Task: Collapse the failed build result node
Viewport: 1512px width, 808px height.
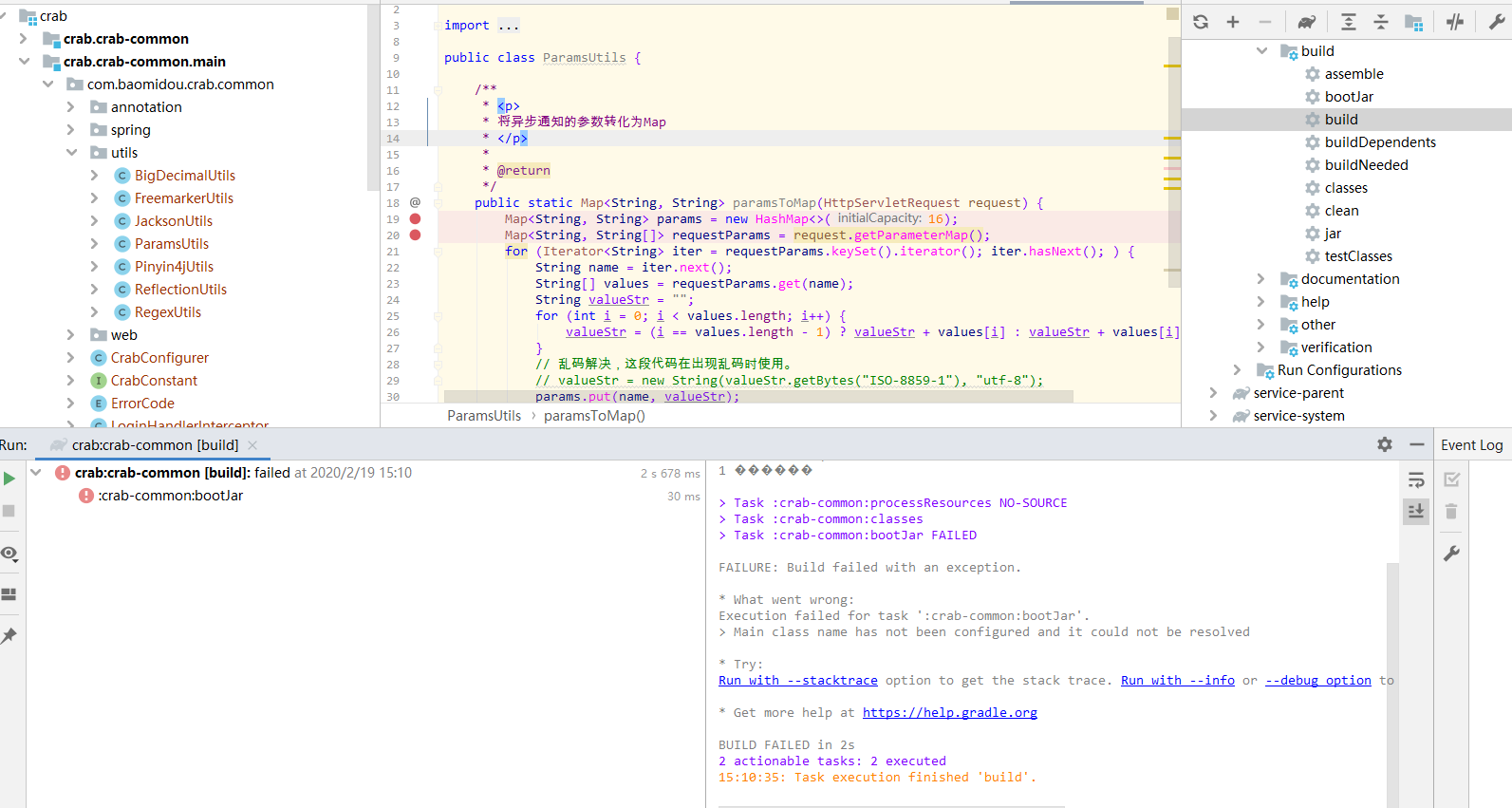Action: click(x=36, y=473)
